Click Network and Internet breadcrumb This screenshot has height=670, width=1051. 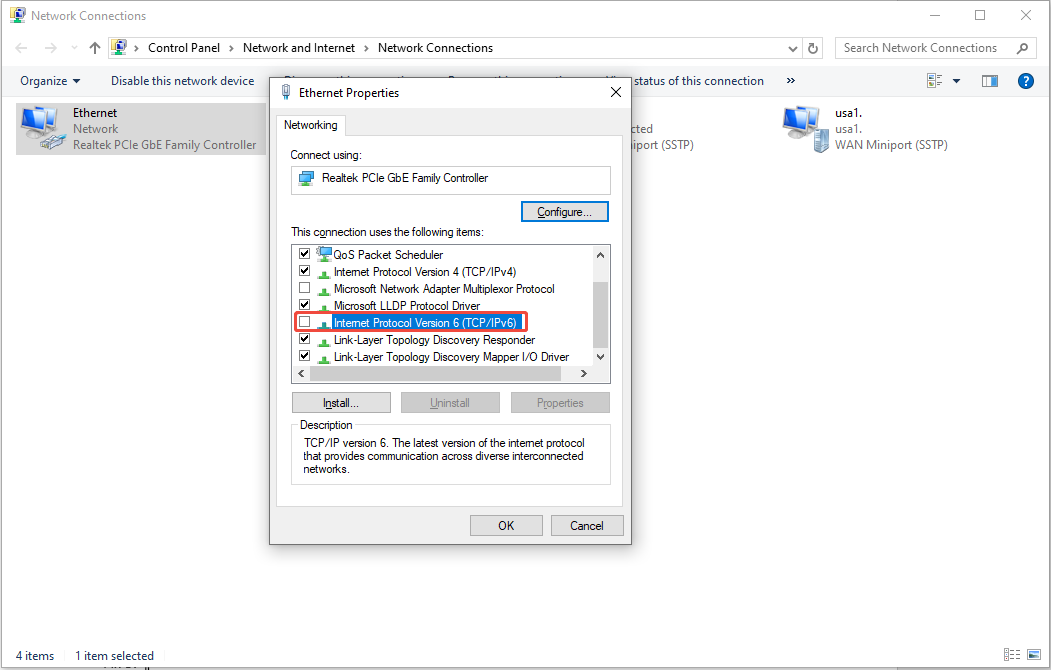tap(299, 48)
